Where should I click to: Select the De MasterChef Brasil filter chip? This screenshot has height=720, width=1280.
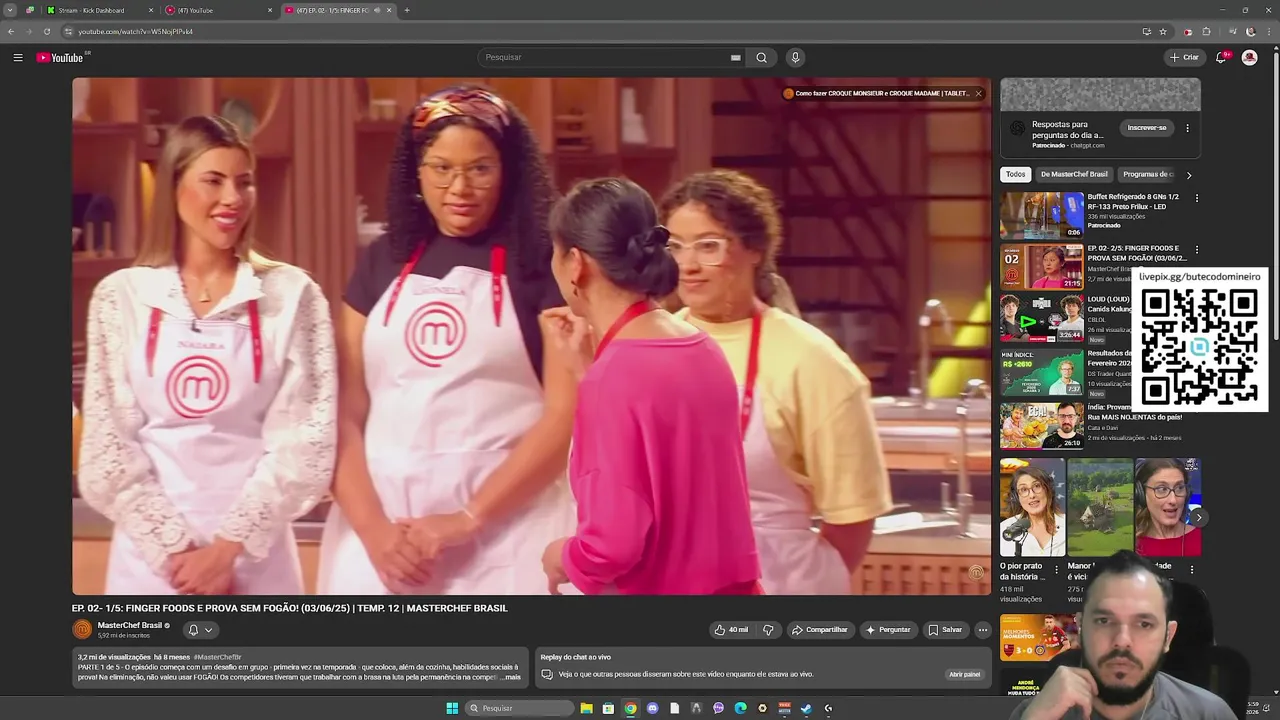coord(1074,174)
